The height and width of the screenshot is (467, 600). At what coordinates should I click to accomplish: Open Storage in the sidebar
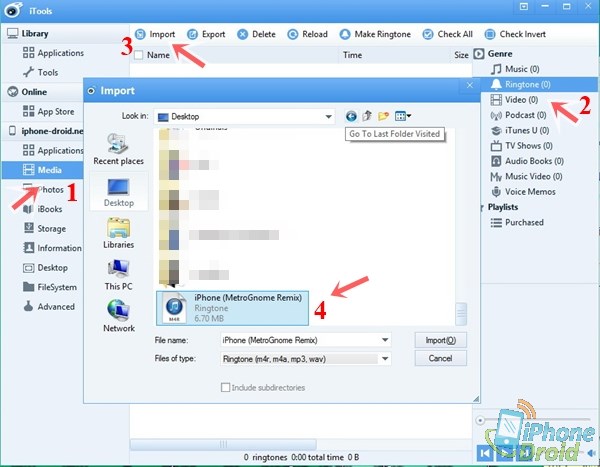point(44,229)
